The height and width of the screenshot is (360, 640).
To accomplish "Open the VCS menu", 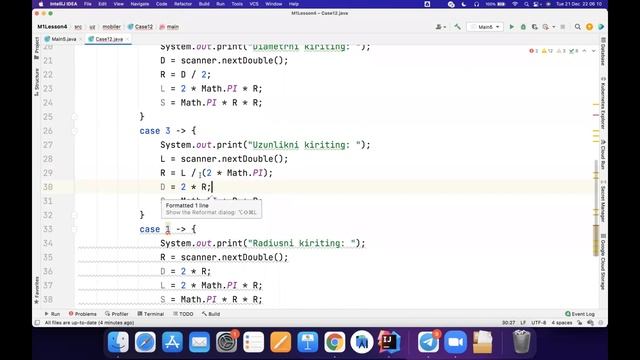I will click(x=254, y=4).
